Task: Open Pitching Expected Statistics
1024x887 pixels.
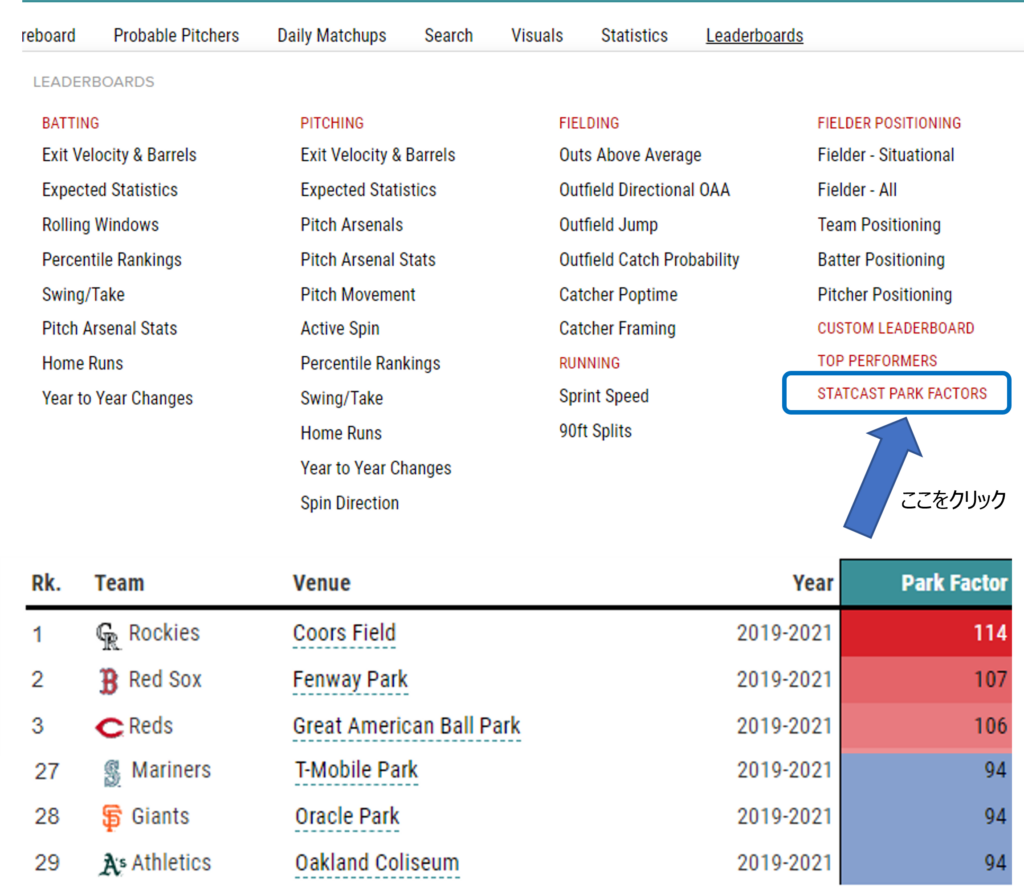Action: [x=368, y=190]
